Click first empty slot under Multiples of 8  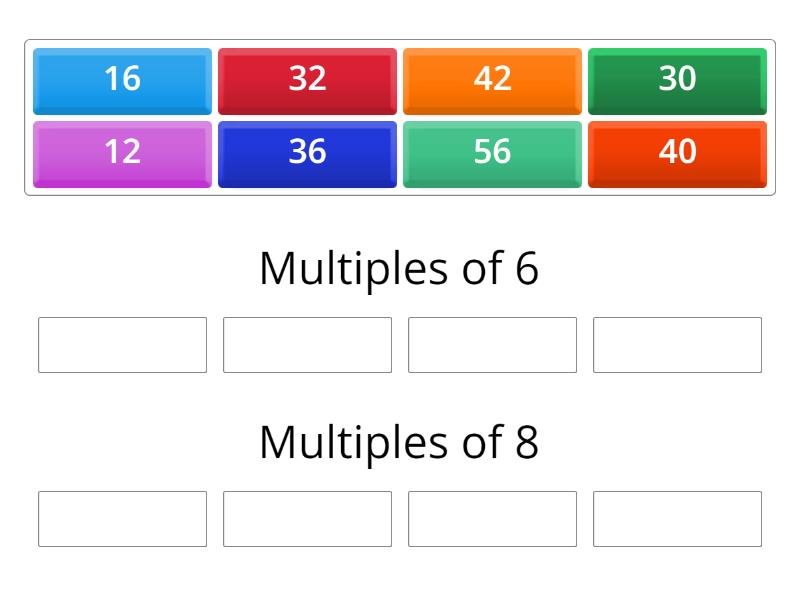coord(122,519)
